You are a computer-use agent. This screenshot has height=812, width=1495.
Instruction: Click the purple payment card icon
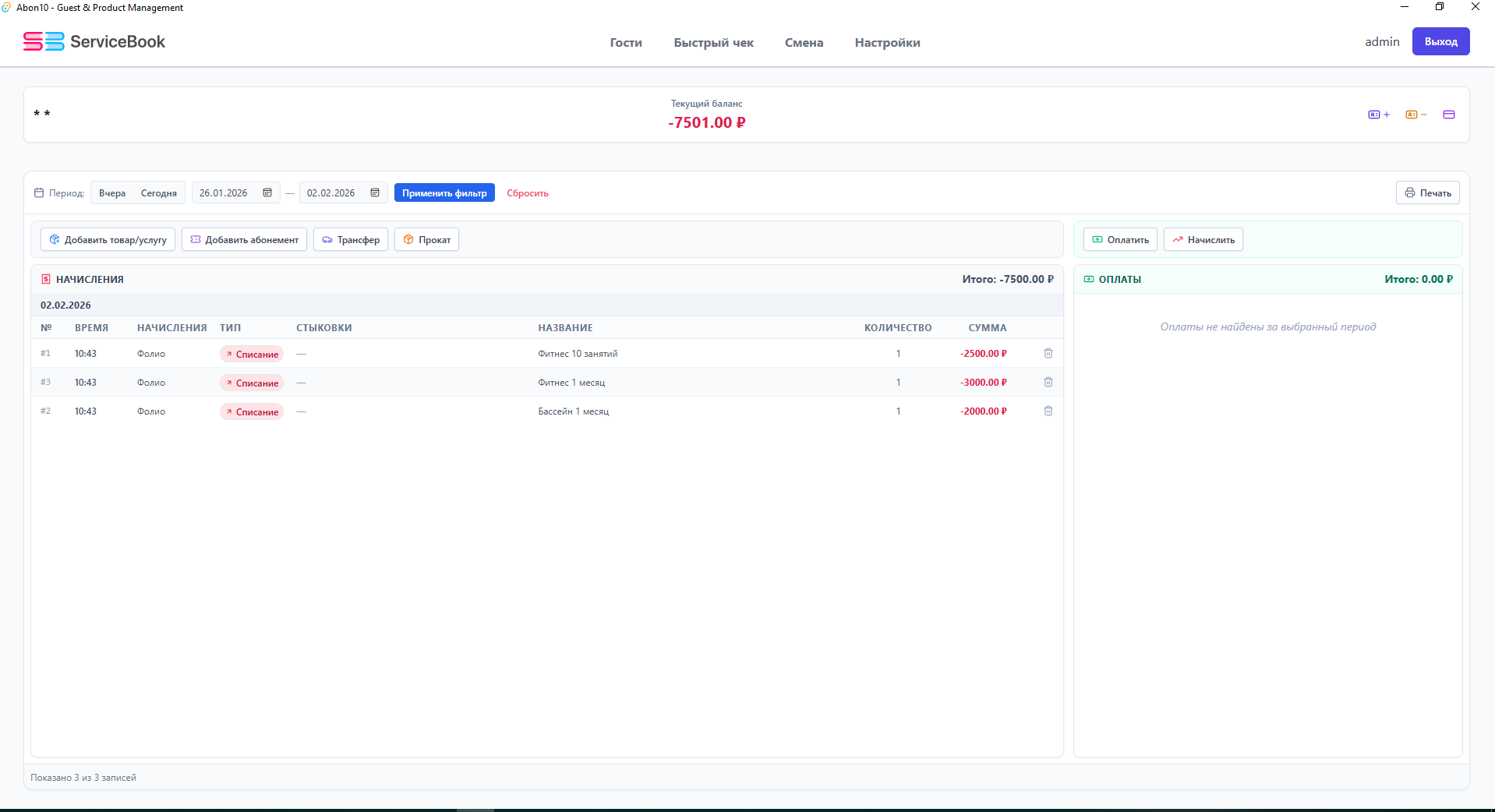point(1449,115)
